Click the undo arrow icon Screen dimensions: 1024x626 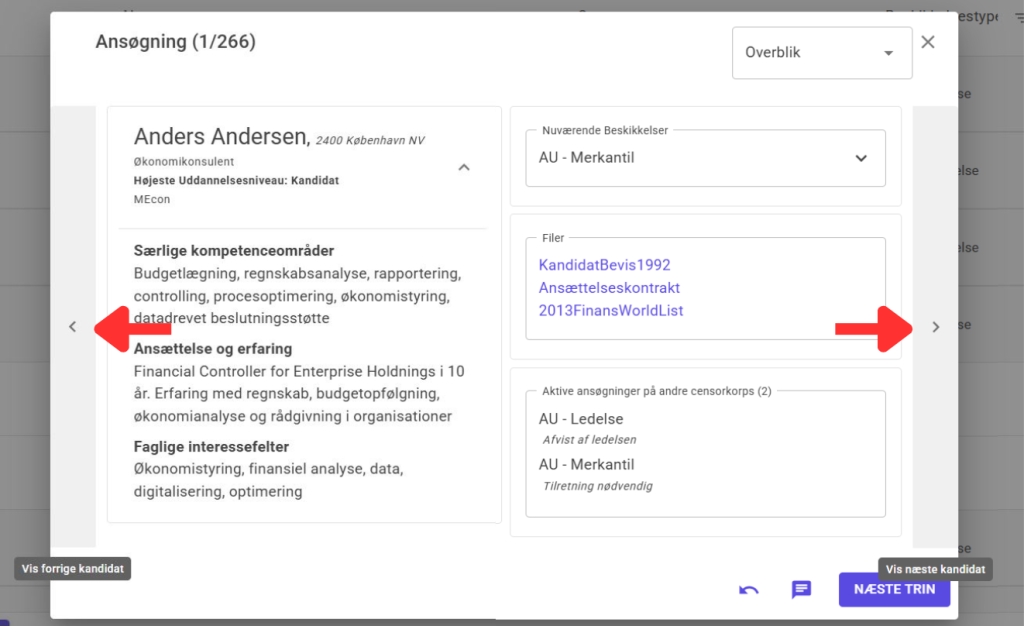[749, 590]
